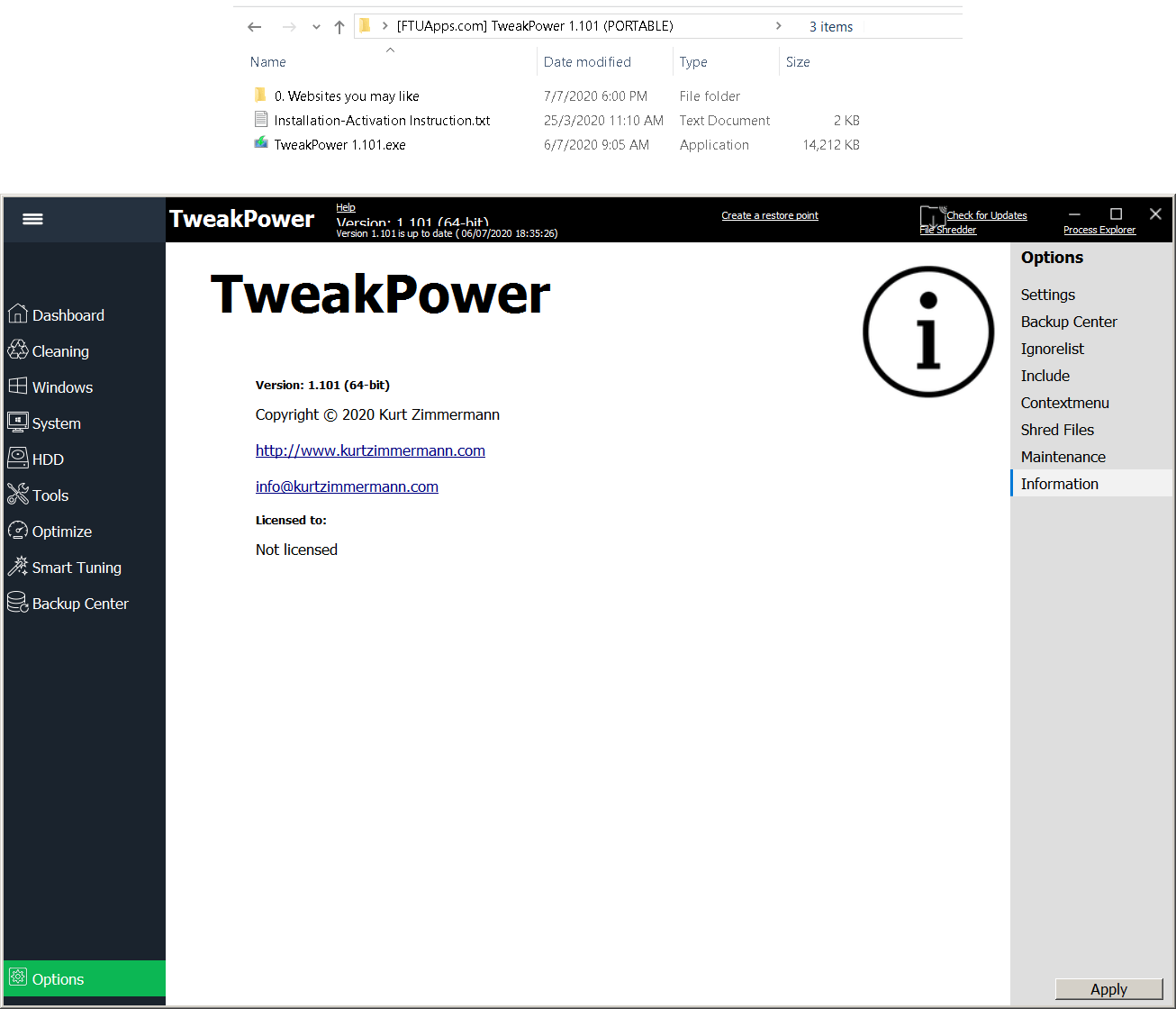Select Maintenance in the Options panel
This screenshot has width=1176, height=1009.
[x=1063, y=457]
